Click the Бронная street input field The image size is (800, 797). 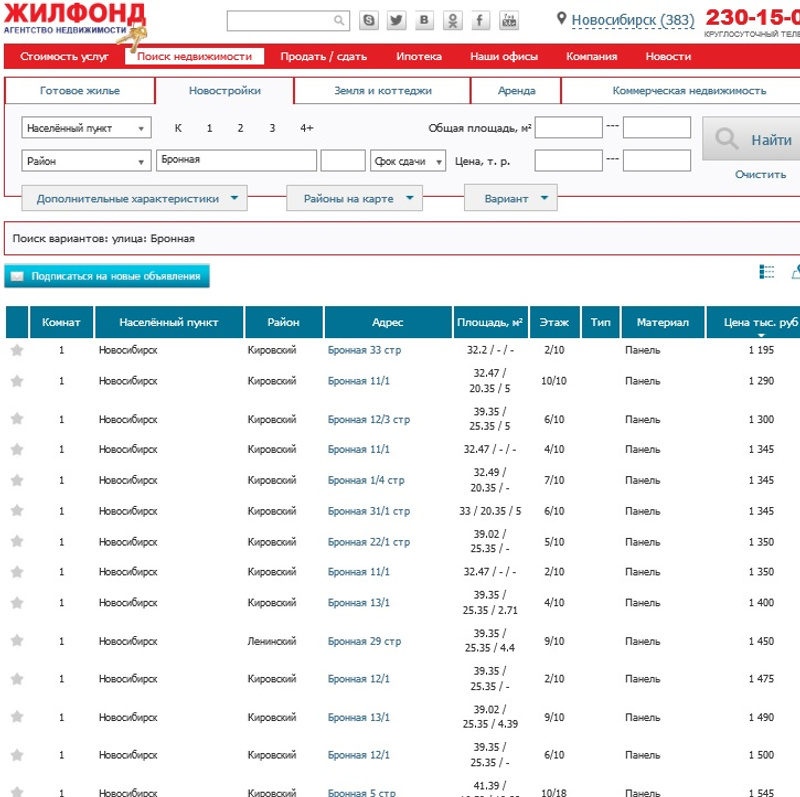(x=236, y=161)
